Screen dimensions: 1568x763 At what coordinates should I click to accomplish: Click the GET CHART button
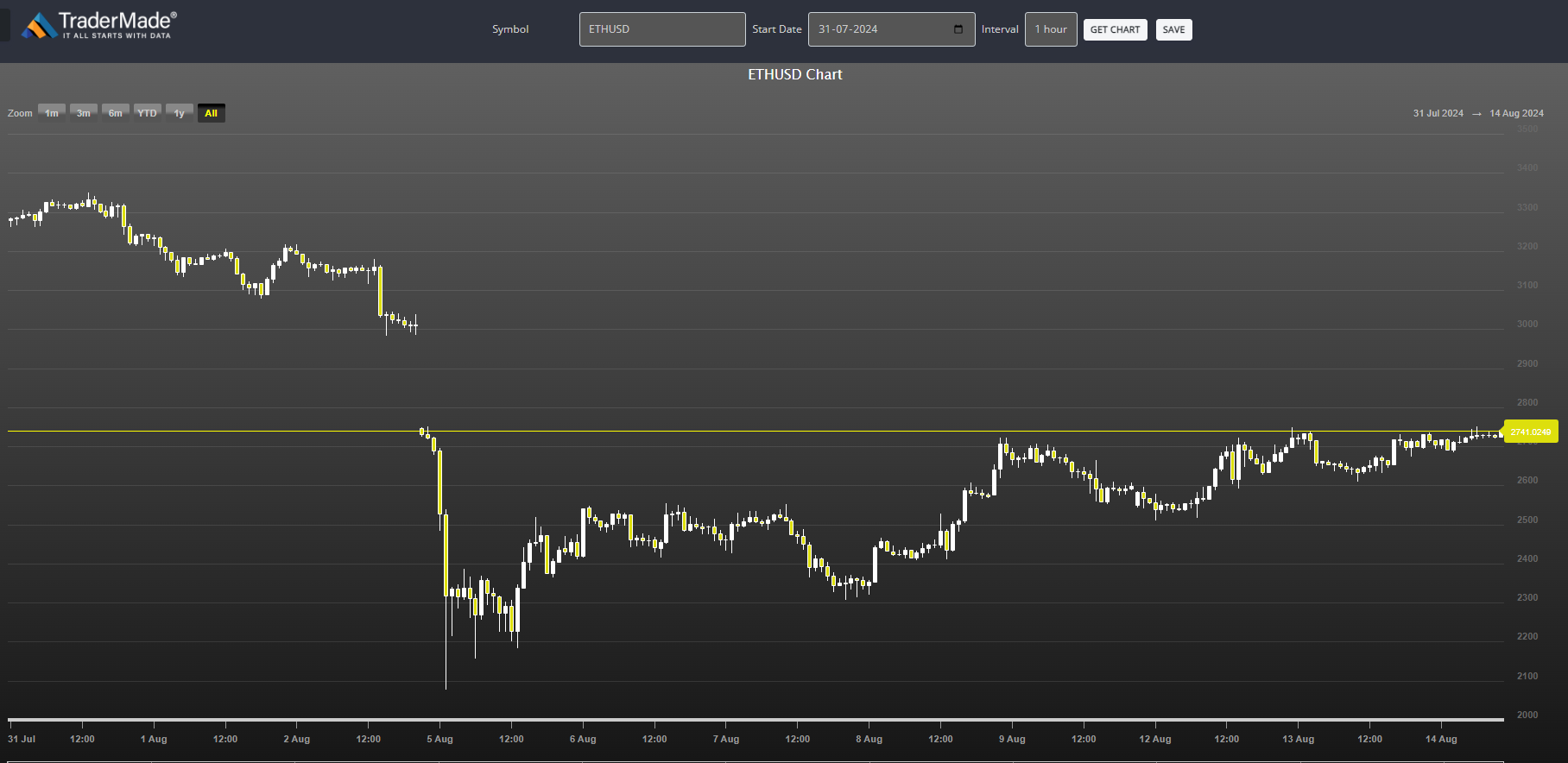tap(1115, 29)
